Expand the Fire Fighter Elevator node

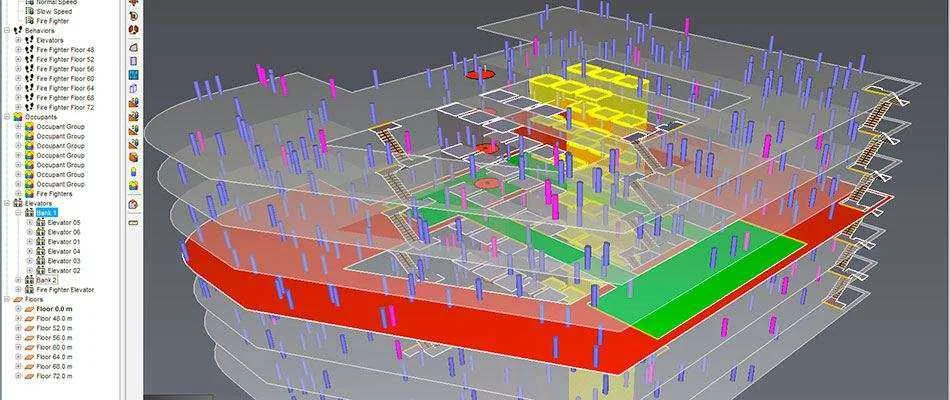pyautogui.click(x=18, y=290)
